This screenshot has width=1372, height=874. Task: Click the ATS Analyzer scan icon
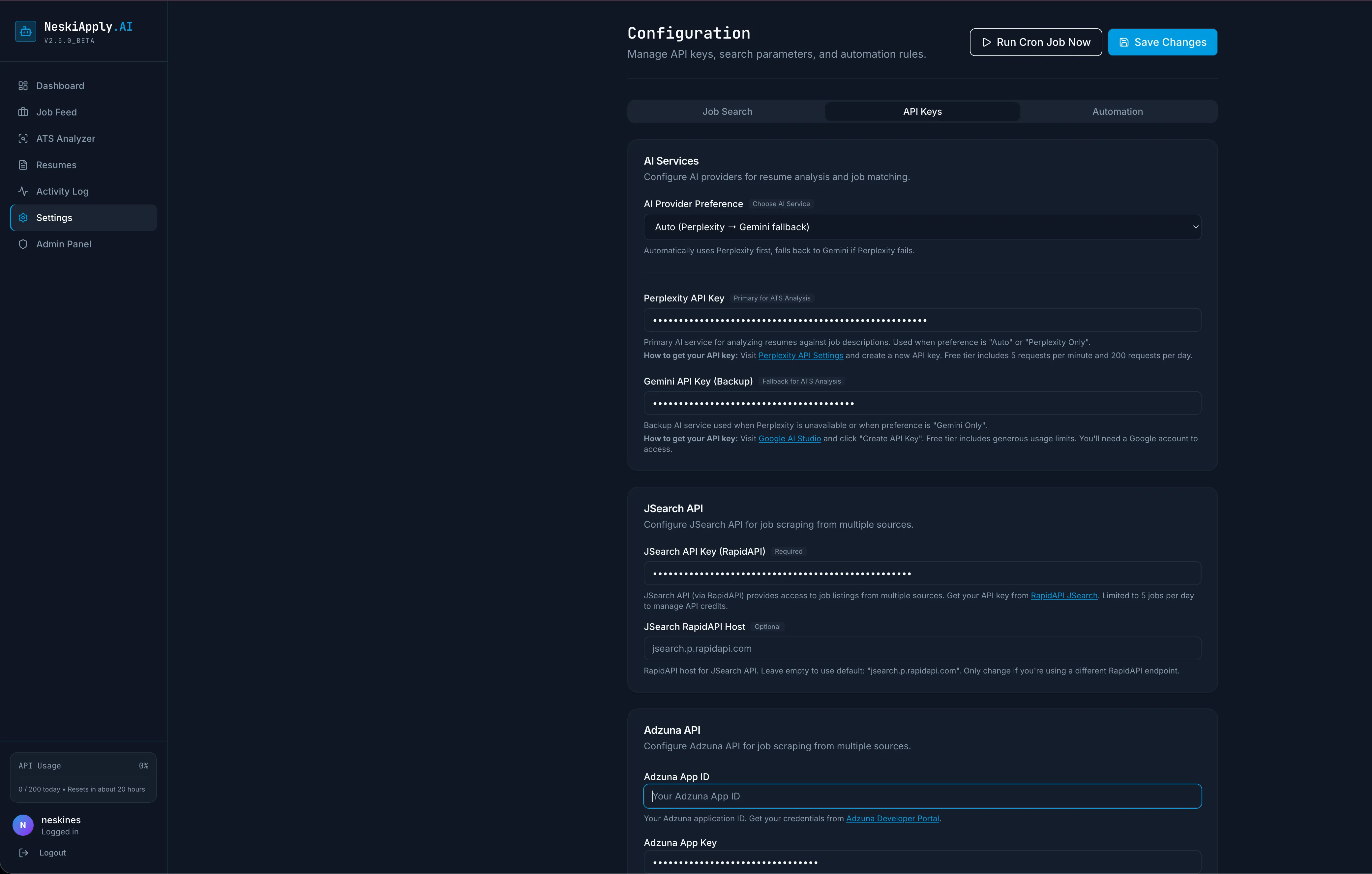click(x=23, y=139)
